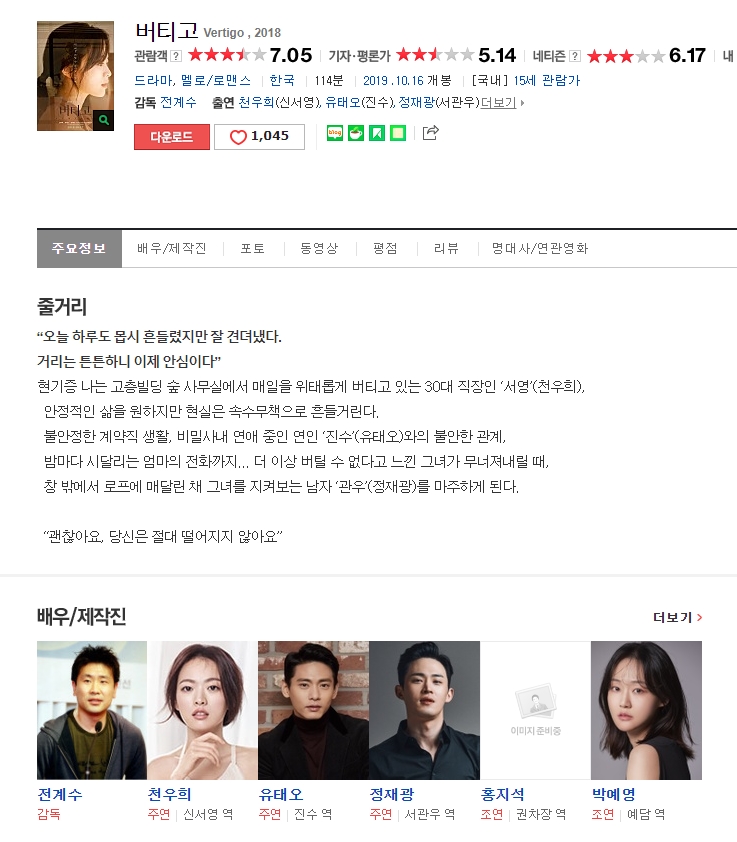Viewport: 737px width, 842px height.
Task: Click the magnifier icon on movie poster
Action: [x=104, y=120]
